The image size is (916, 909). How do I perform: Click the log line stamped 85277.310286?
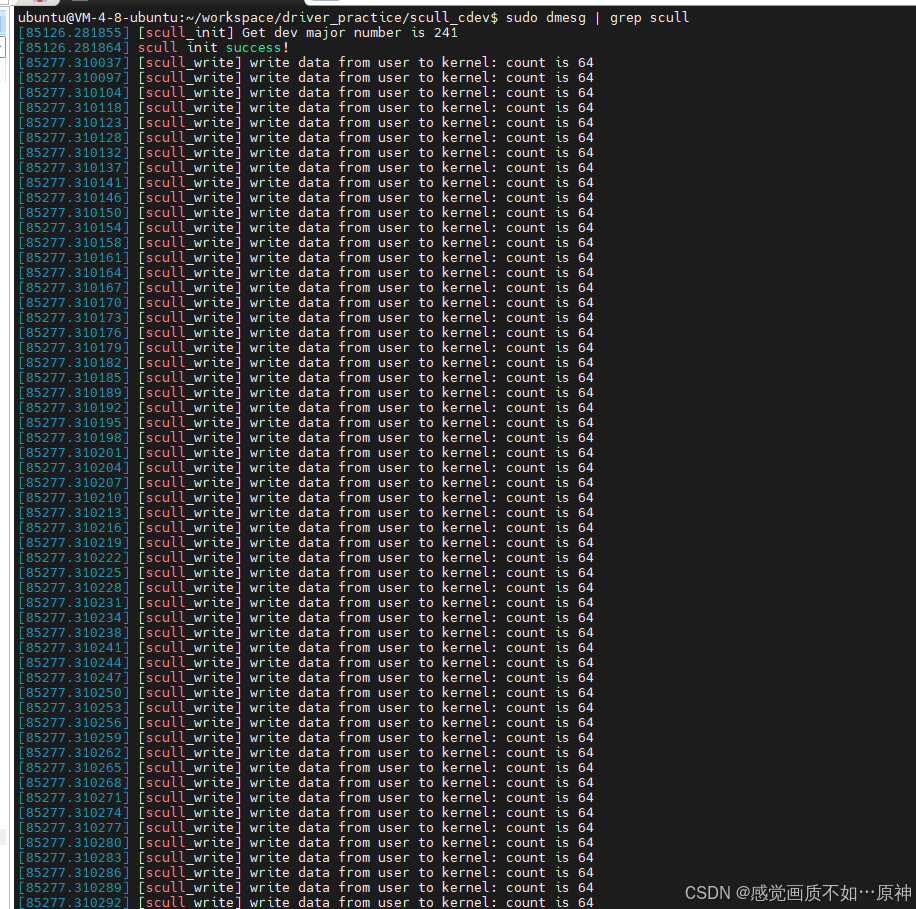(306, 873)
